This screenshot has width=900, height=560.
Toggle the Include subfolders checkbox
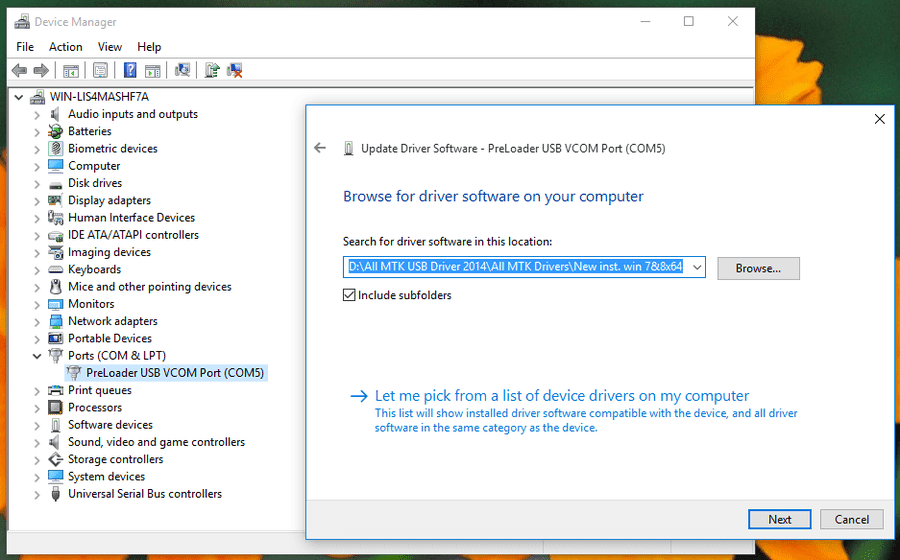point(349,295)
